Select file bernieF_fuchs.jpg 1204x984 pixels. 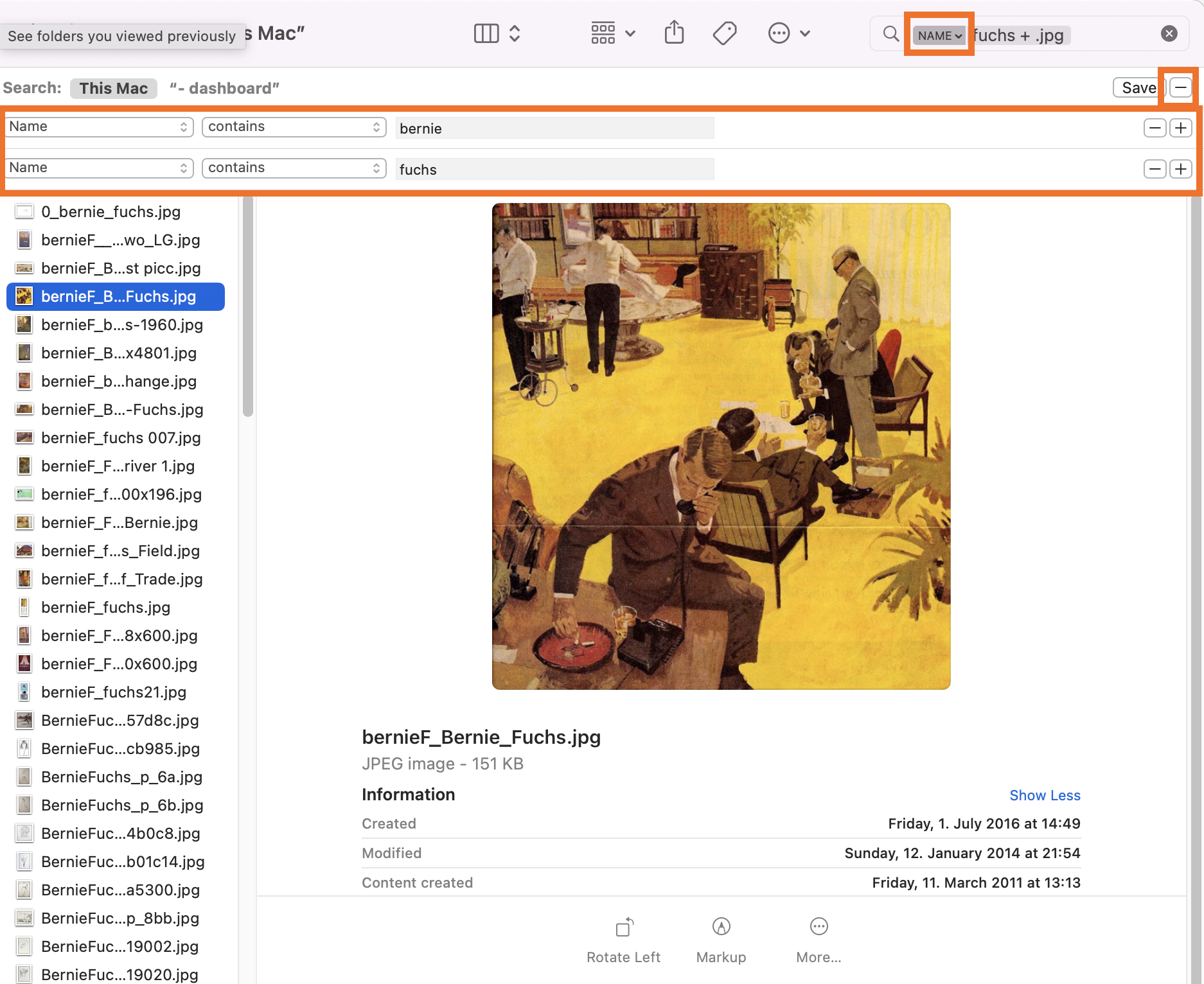pyautogui.click(x=116, y=608)
